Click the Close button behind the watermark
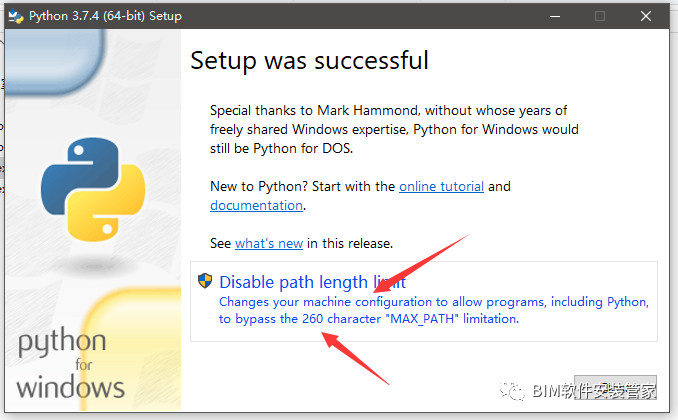 pos(615,387)
